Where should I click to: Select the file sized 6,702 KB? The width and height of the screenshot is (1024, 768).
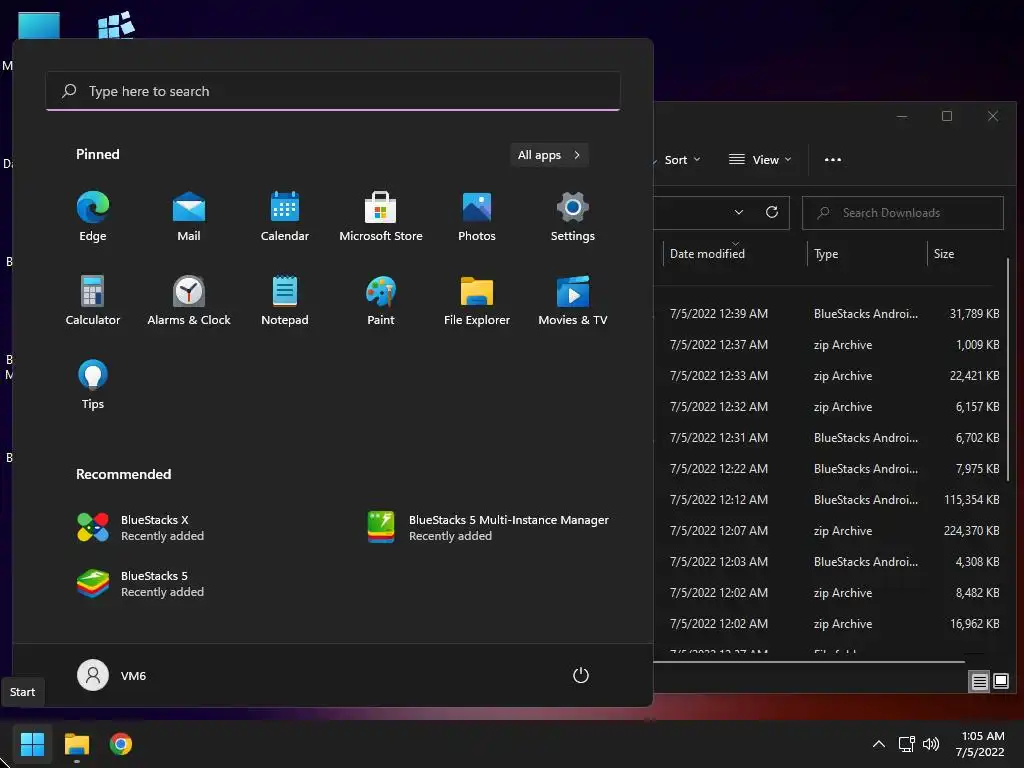pos(829,438)
